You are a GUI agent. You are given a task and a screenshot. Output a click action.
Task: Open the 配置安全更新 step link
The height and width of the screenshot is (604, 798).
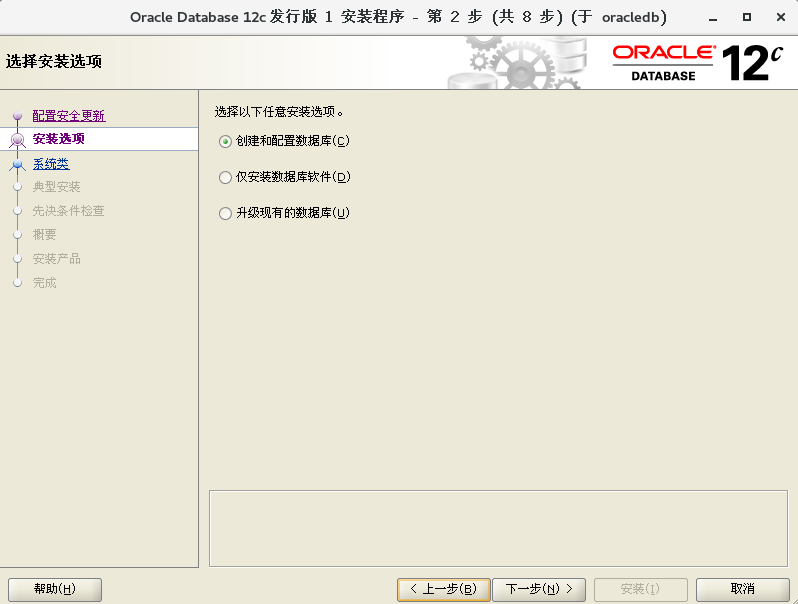pyautogui.click(x=69, y=116)
